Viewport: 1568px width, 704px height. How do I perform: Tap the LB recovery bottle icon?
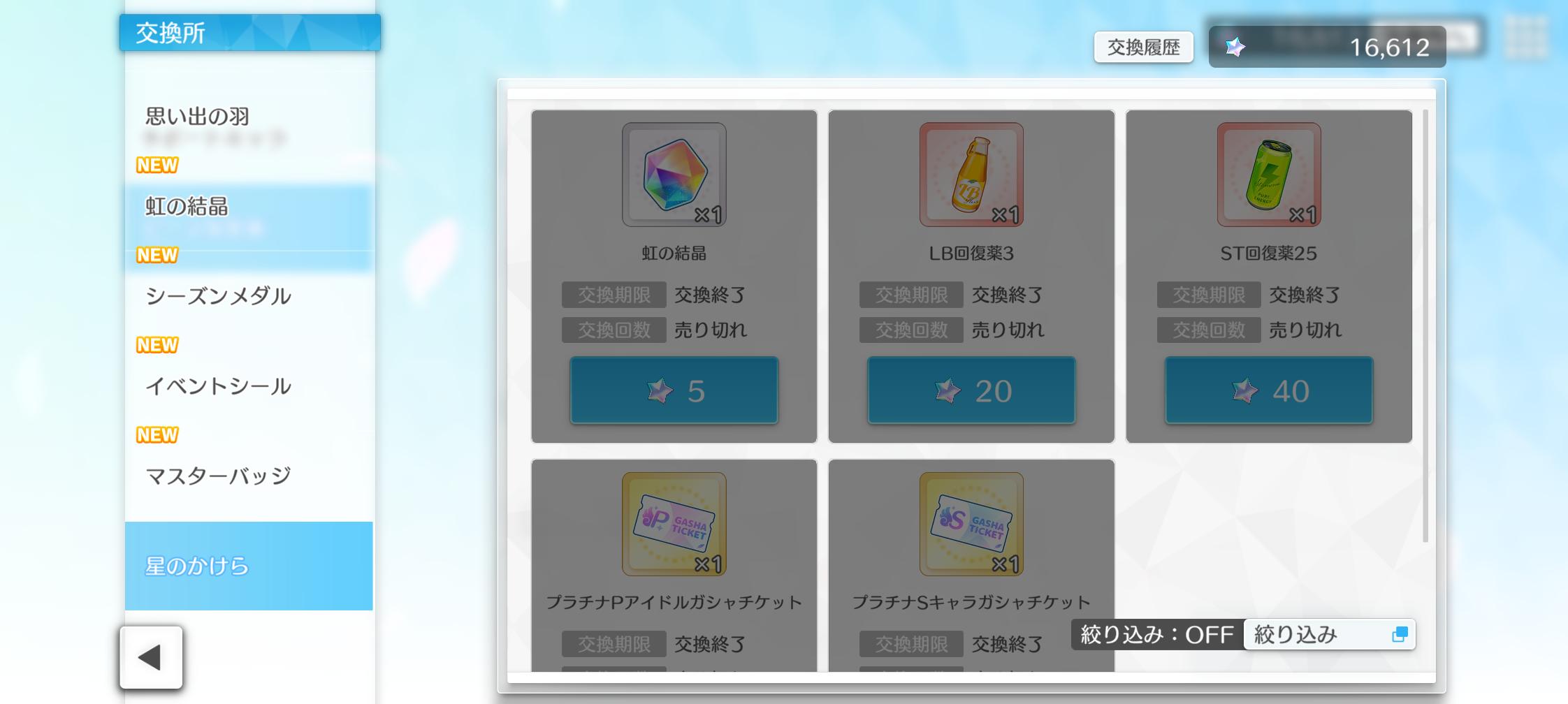coord(971,175)
